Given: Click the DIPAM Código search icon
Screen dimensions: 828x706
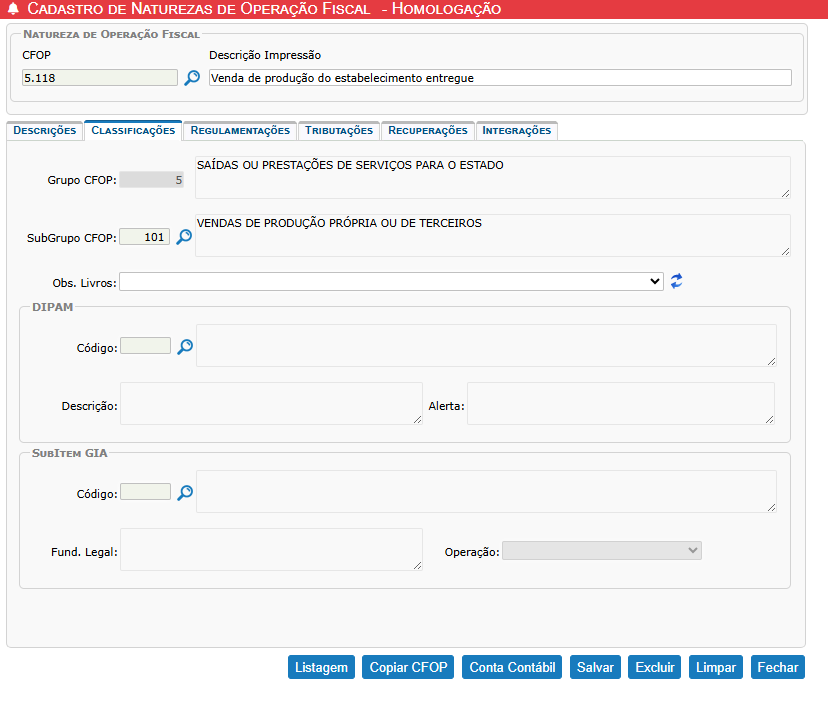Looking at the screenshot, I should [x=185, y=346].
